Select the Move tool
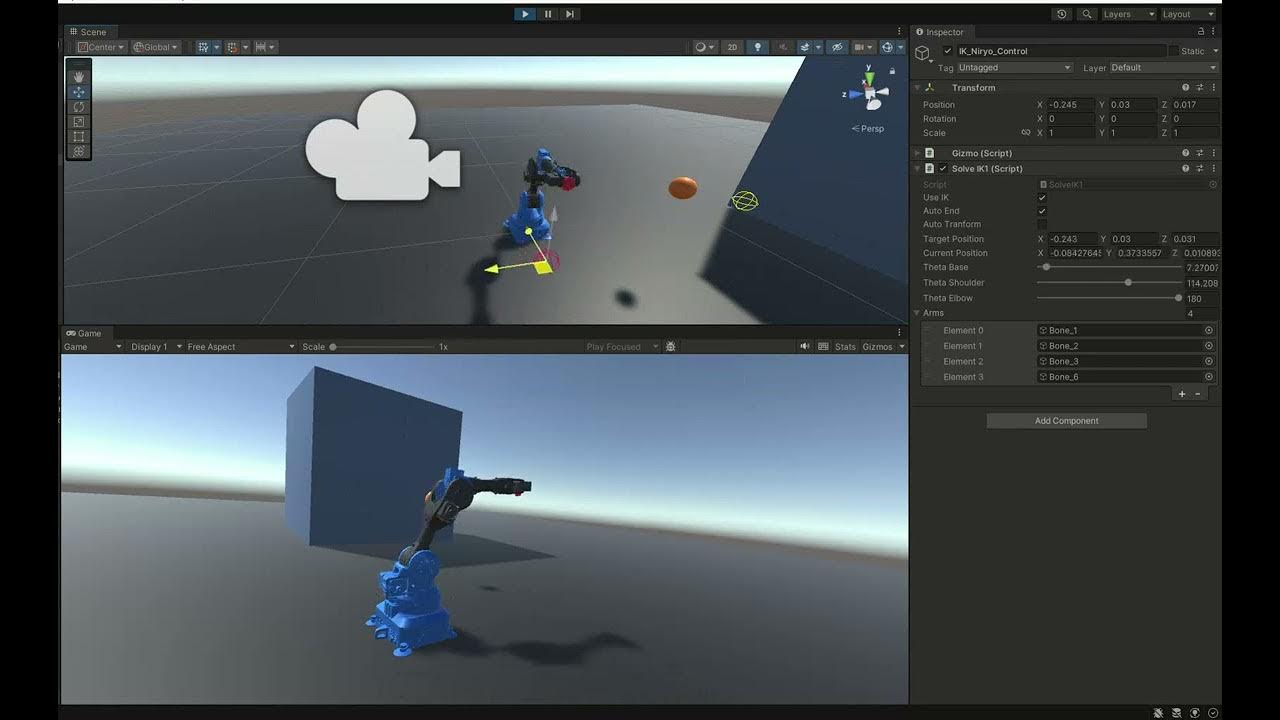The image size is (1280, 720). (78, 91)
